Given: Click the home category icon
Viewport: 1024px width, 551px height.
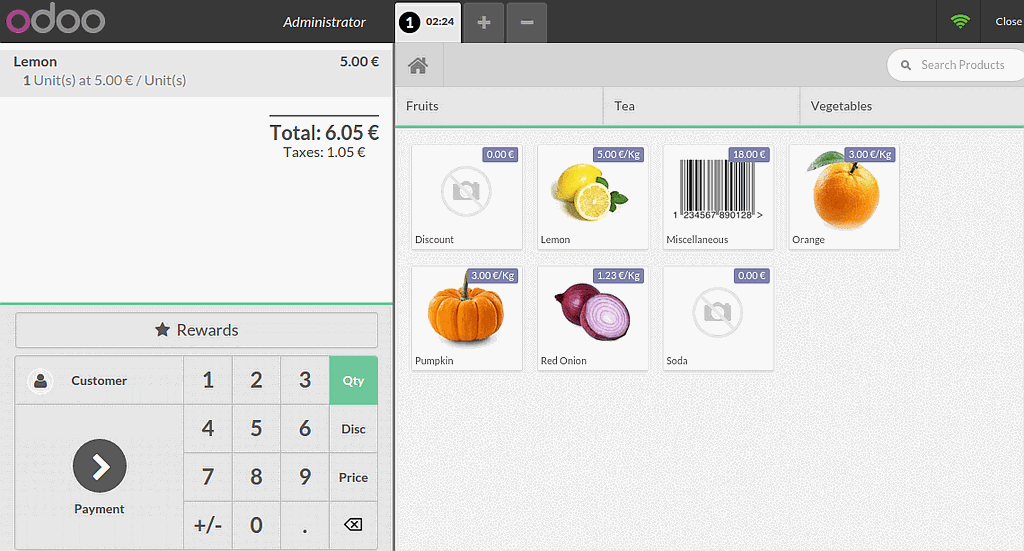Looking at the screenshot, I should 418,65.
